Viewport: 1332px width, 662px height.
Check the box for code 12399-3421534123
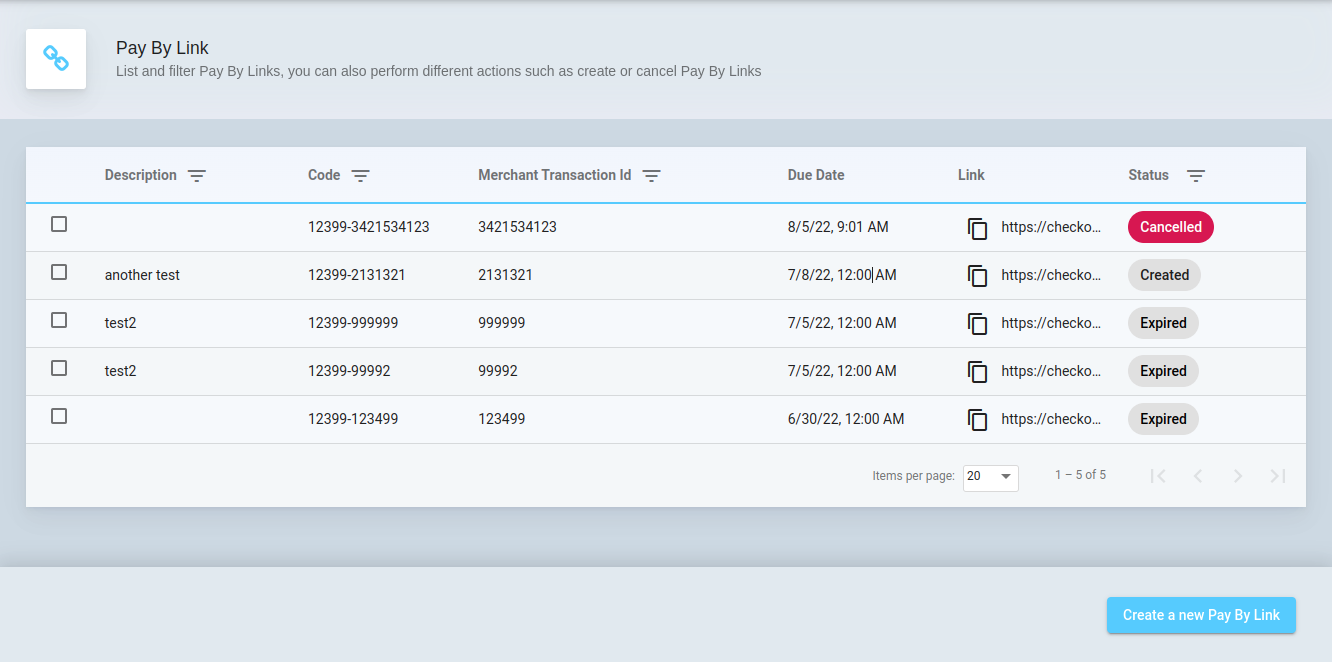pos(59,224)
